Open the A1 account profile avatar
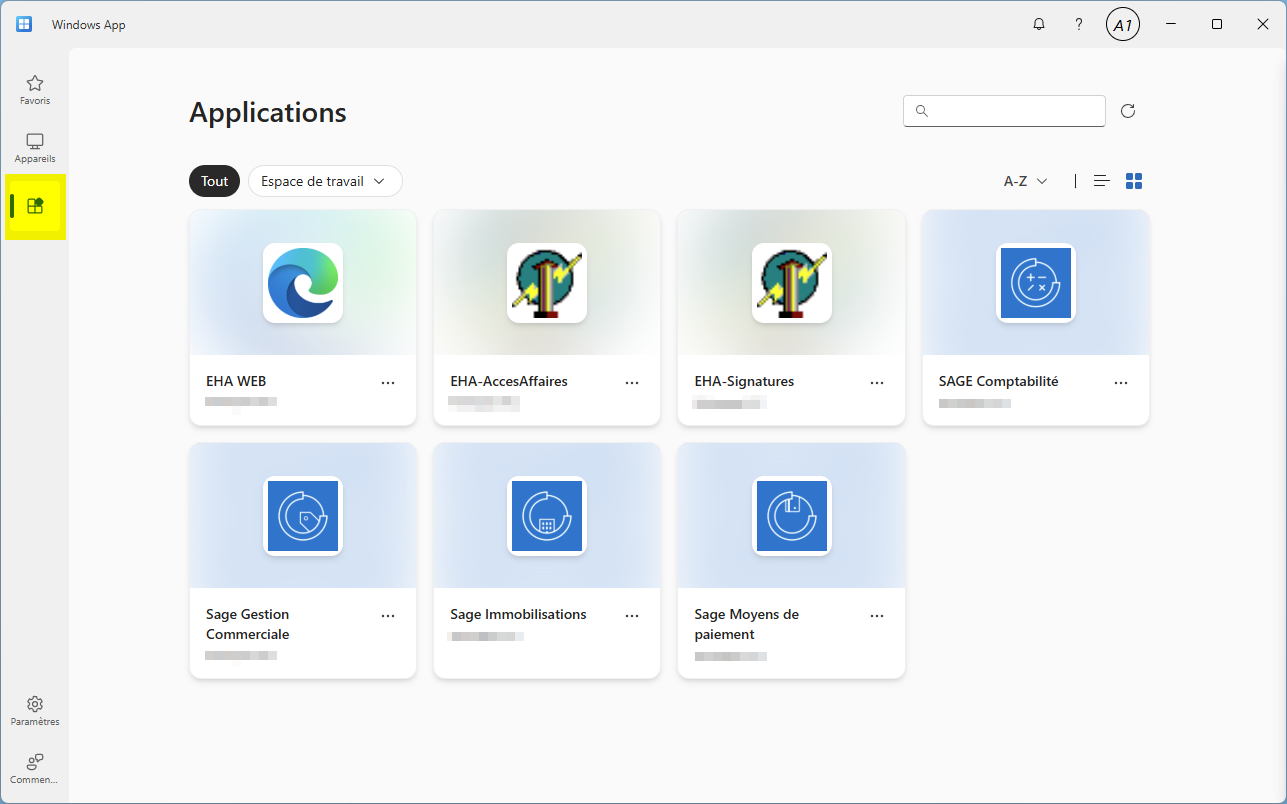This screenshot has height=804, width=1287. (x=1123, y=25)
